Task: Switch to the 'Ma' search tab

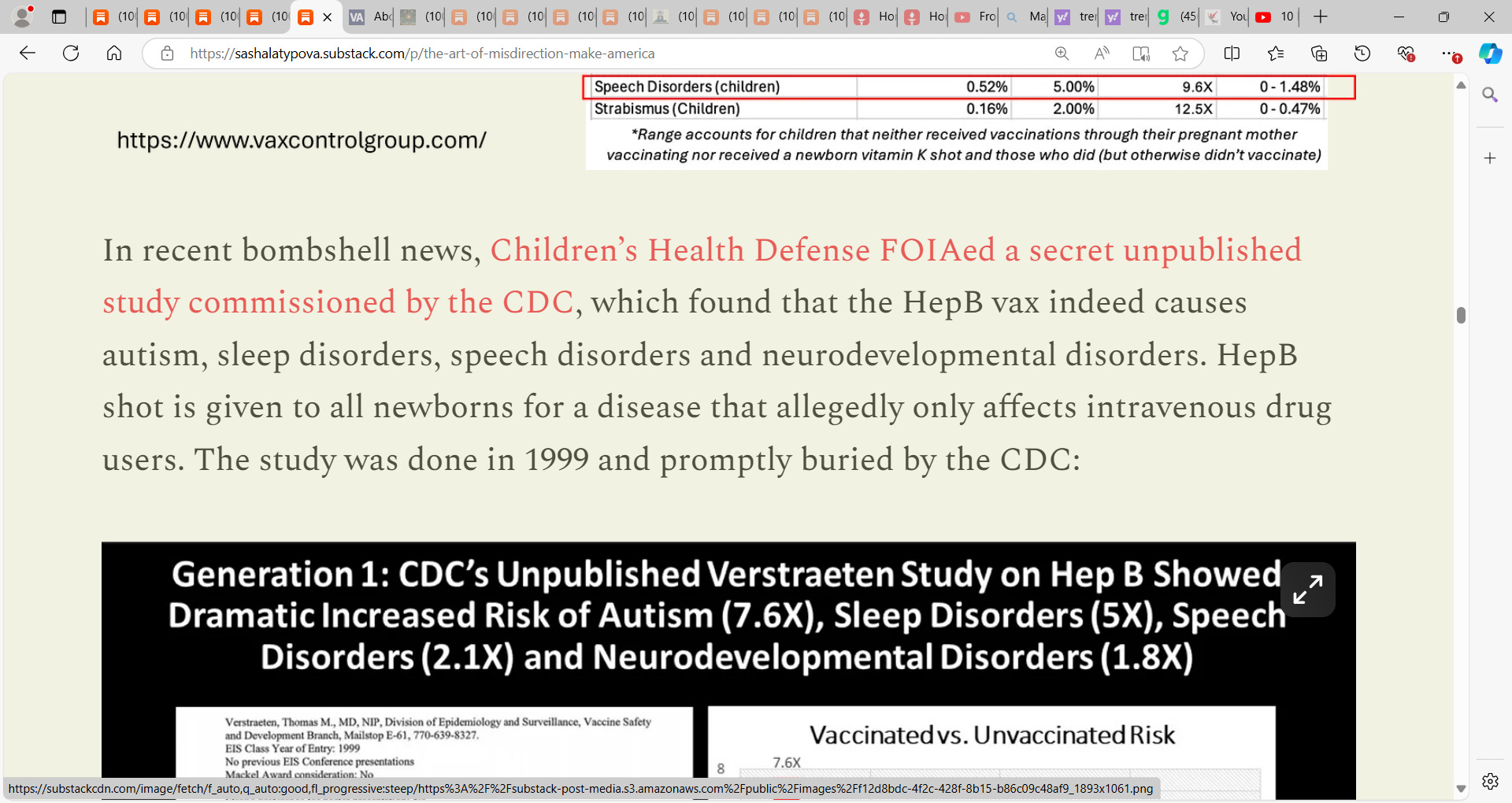Action: point(1025,17)
